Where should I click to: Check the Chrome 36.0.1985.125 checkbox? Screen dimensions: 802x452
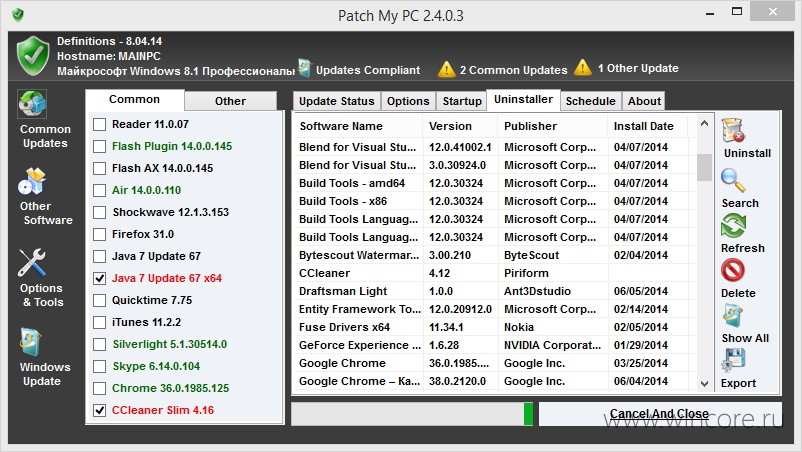pyautogui.click(x=100, y=388)
